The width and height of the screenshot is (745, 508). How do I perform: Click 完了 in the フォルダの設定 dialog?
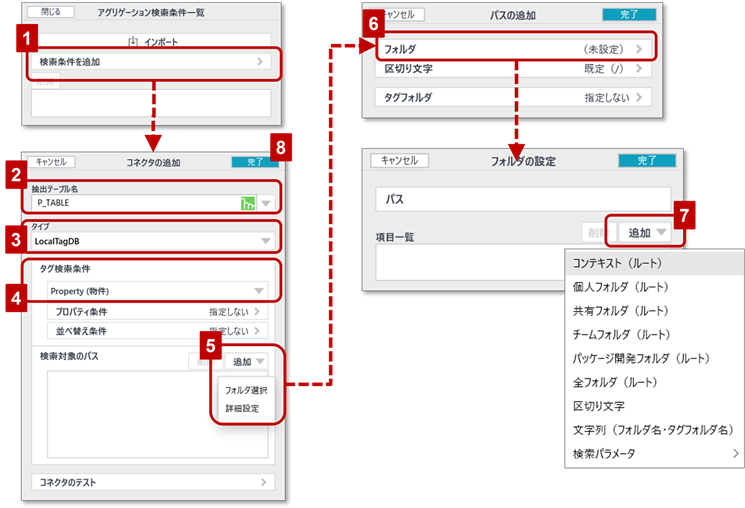pyautogui.click(x=647, y=161)
